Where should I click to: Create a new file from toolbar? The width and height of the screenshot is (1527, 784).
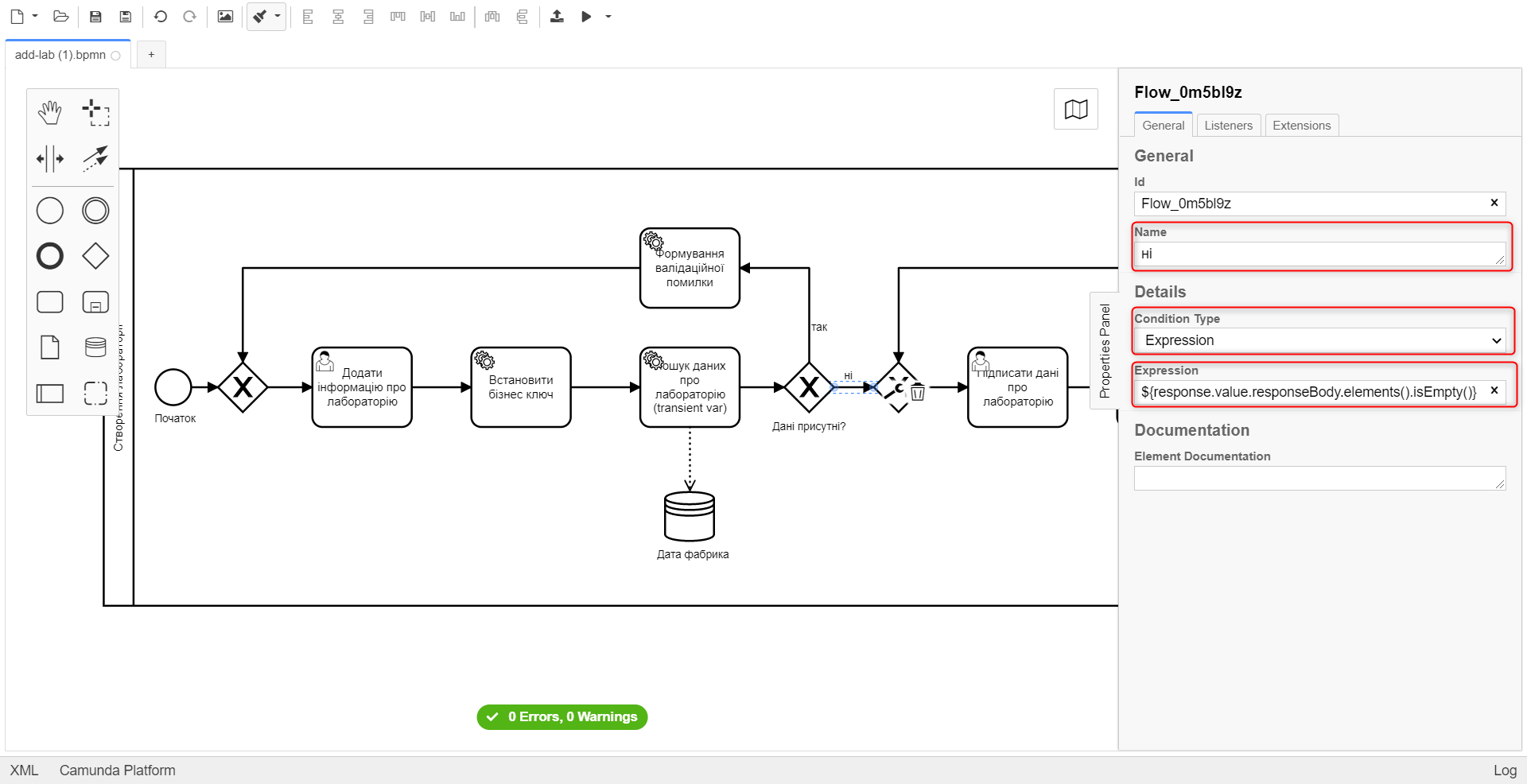click(x=17, y=16)
